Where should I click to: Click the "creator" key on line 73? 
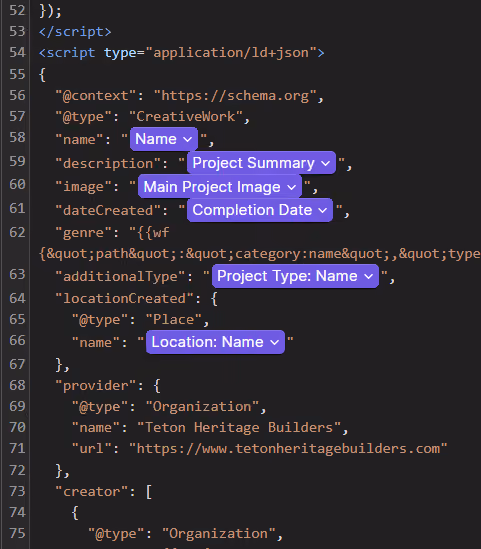coord(91,492)
